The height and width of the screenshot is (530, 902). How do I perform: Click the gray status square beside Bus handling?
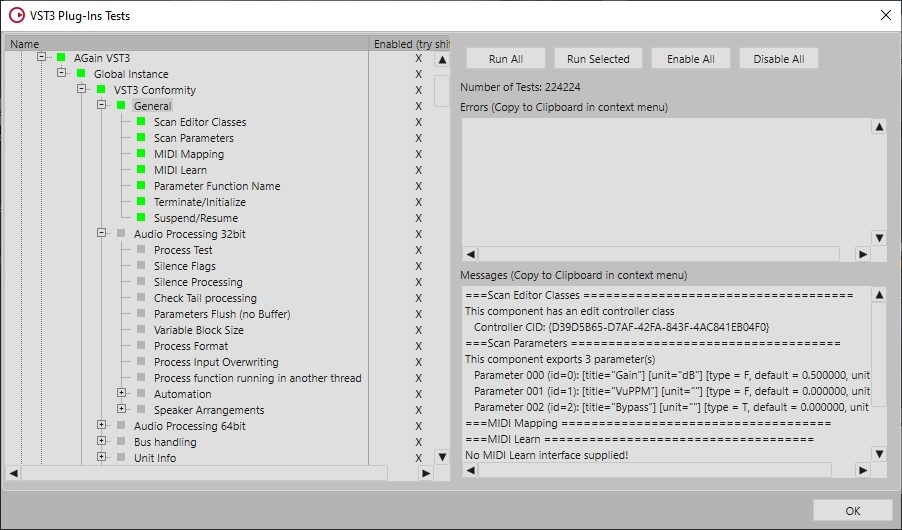pos(121,441)
